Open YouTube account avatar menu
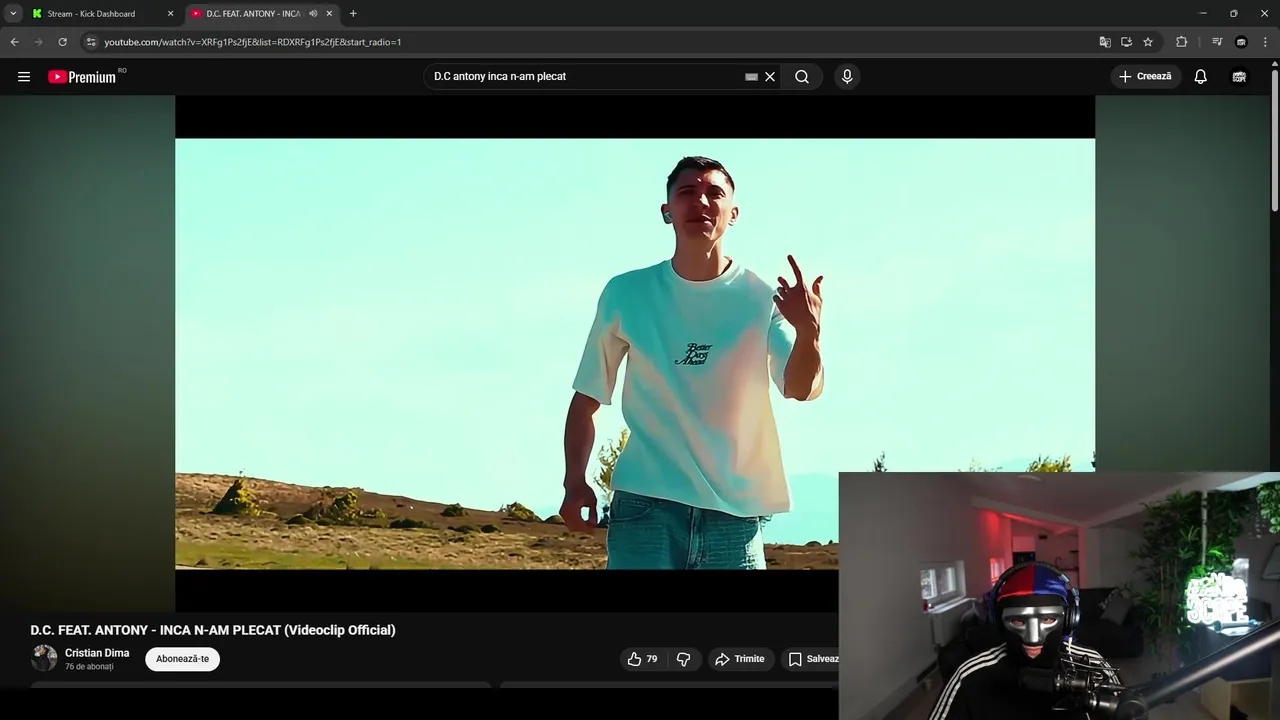 (x=1239, y=77)
